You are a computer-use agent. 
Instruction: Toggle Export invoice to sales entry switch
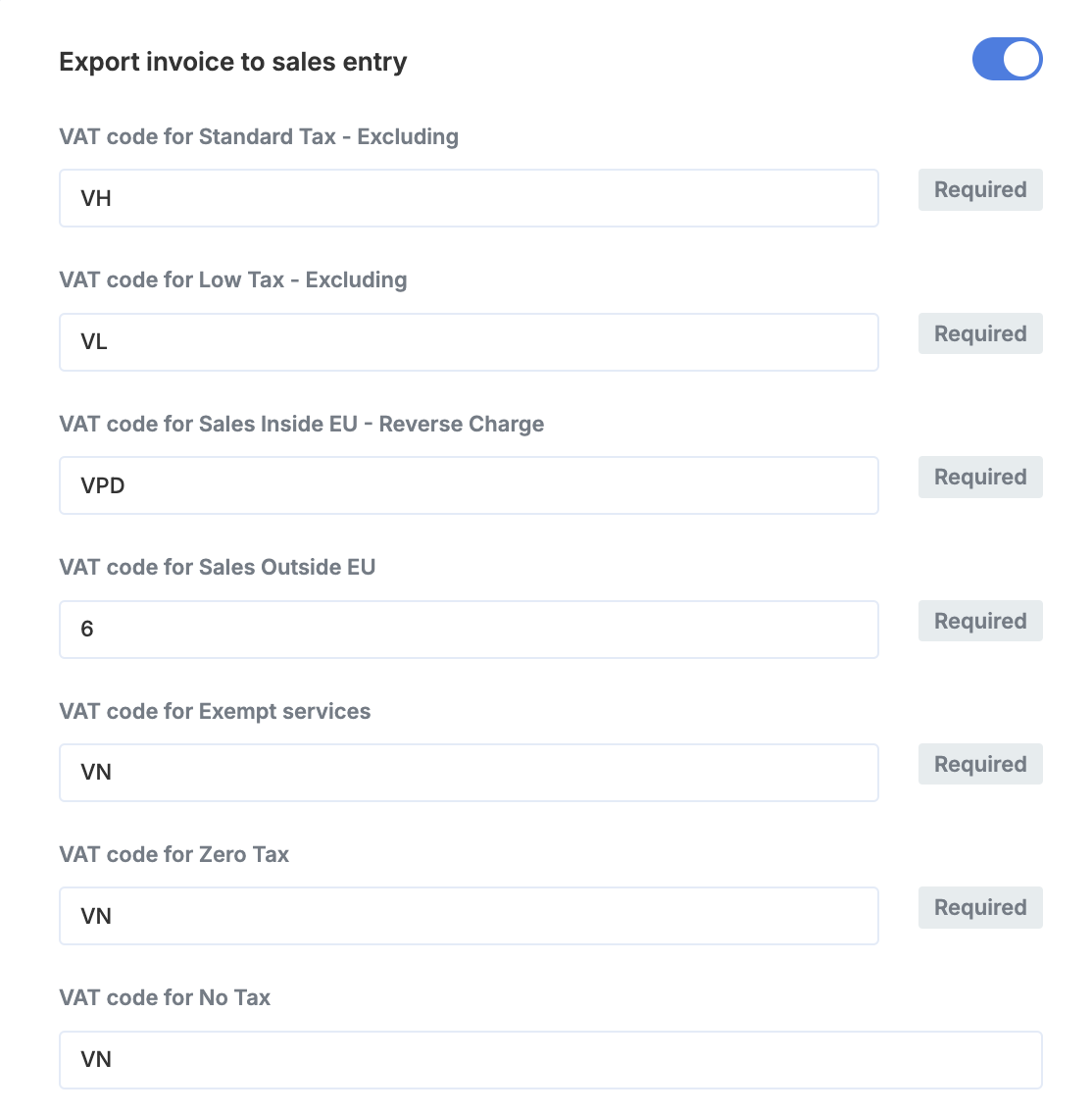[1007, 59]
